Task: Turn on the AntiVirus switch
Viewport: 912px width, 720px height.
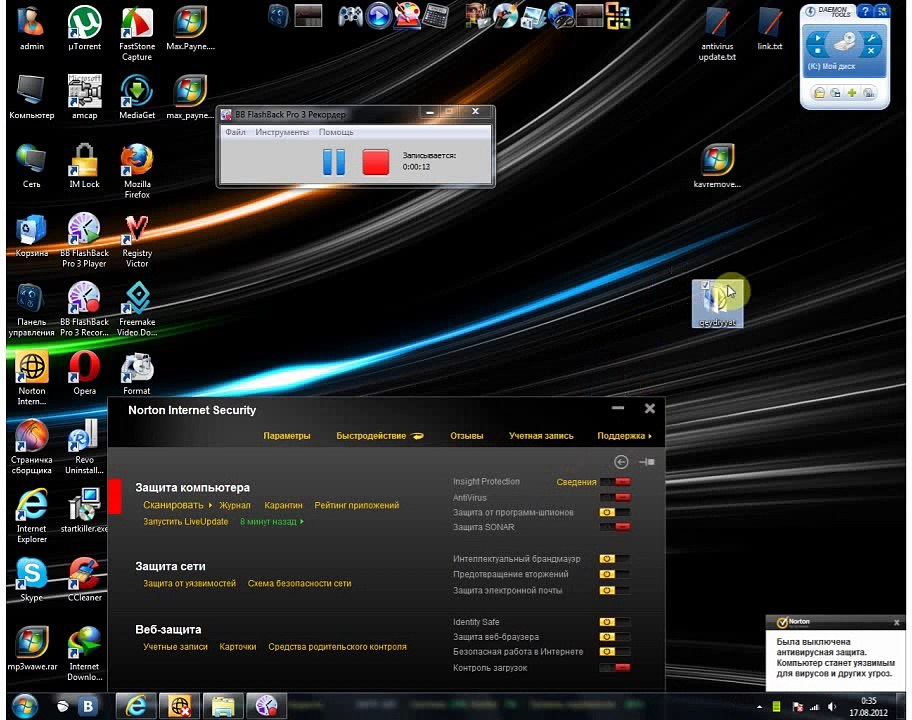Action: pyautogui.click(x=615, y=497)
